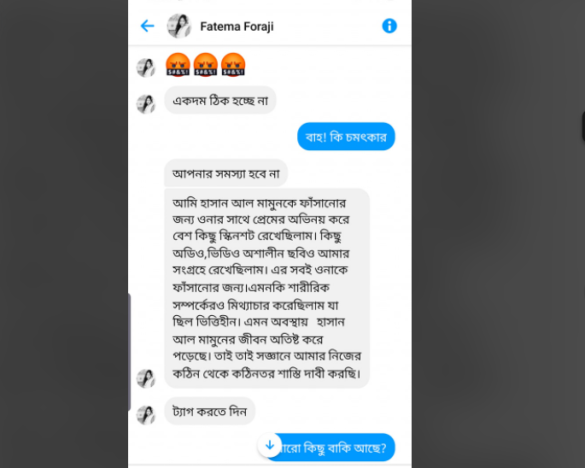Viewport: 585px width, 468px height.
Task: Select message 'আপনার সমস্যা হবে না'
Action: pyautogui.click(x=226, y=173)
